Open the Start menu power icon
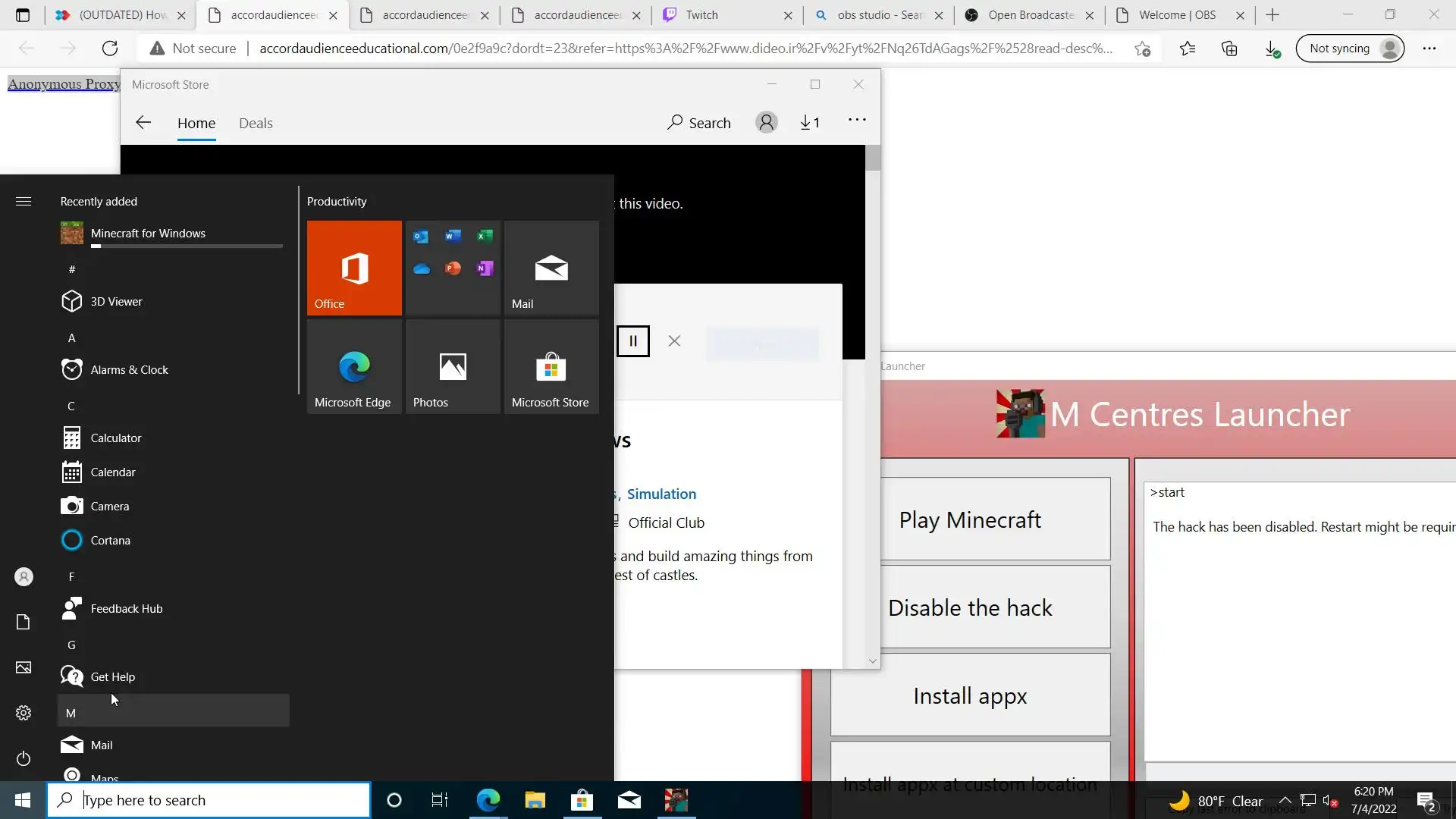The height and width of the screenshot is (819, 1456). [x=24, y=758]
